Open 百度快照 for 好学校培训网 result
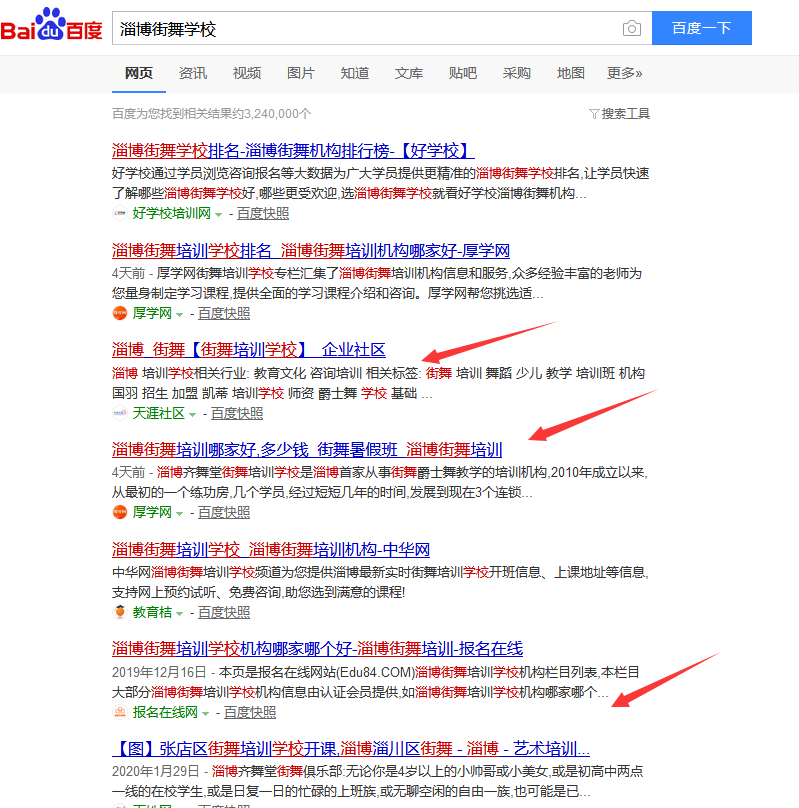The width and height of the screenshot is (799, 808). coord(263,213)
